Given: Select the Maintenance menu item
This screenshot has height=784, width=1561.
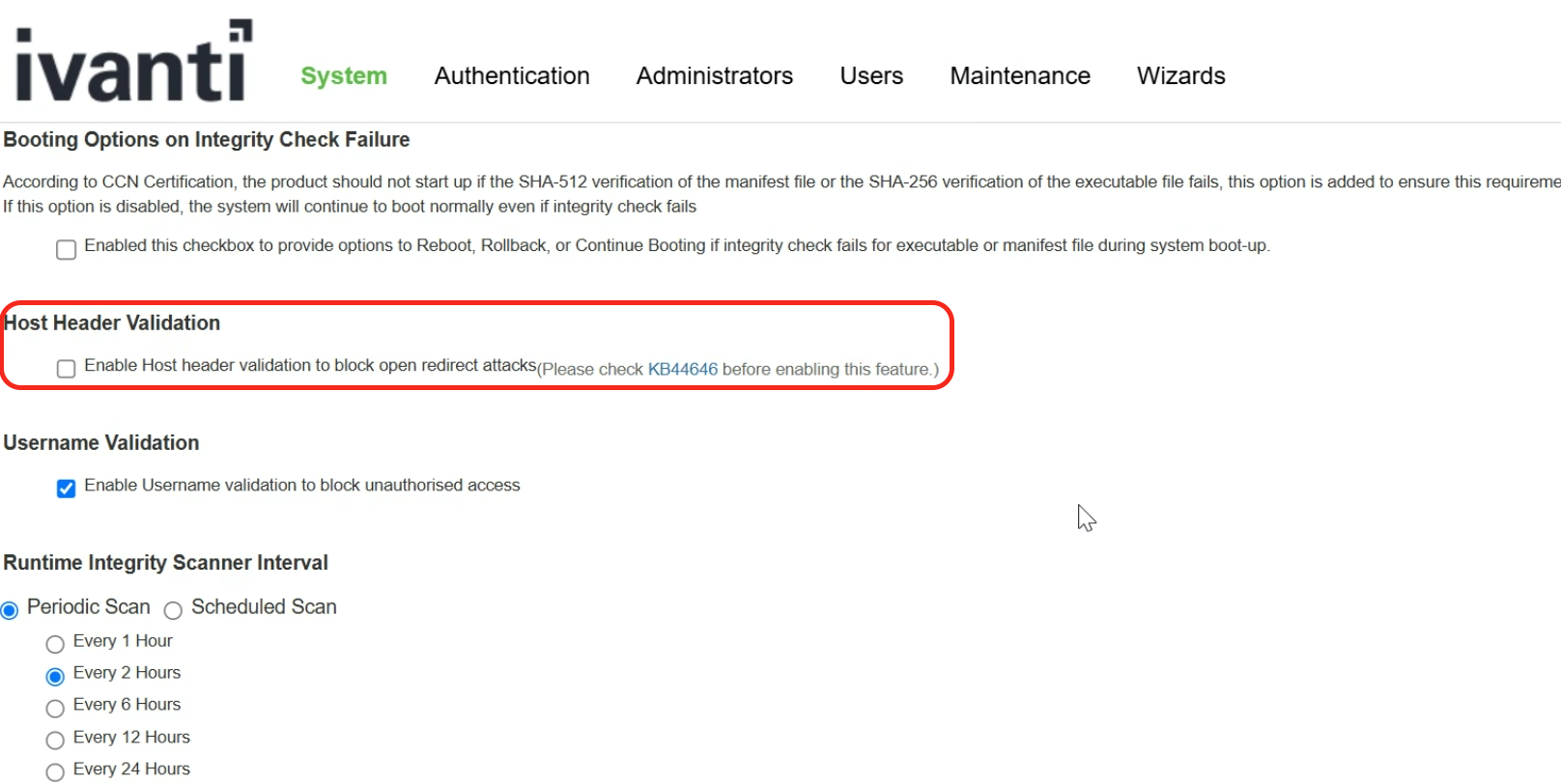Looking at the screenshot, I should 1019,76.
